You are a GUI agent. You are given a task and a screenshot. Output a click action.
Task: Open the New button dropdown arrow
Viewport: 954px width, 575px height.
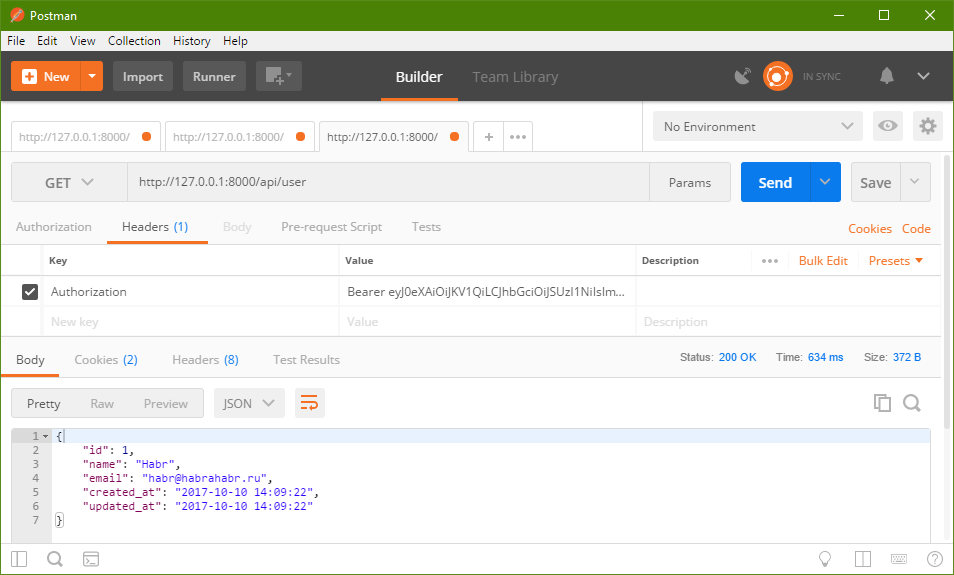pos(92,76)
